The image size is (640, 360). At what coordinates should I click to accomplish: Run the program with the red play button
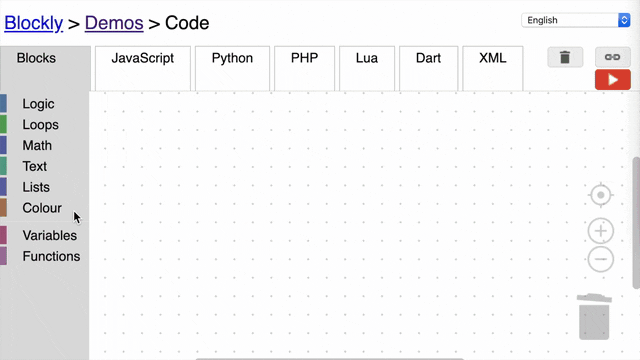point(612,80)
